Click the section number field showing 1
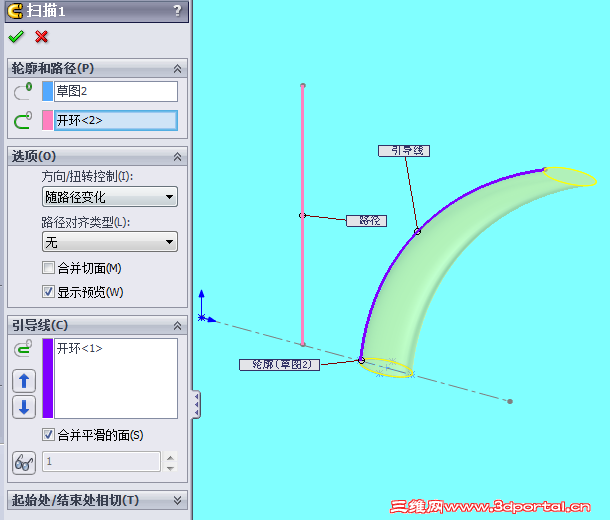 click(101, 462)
